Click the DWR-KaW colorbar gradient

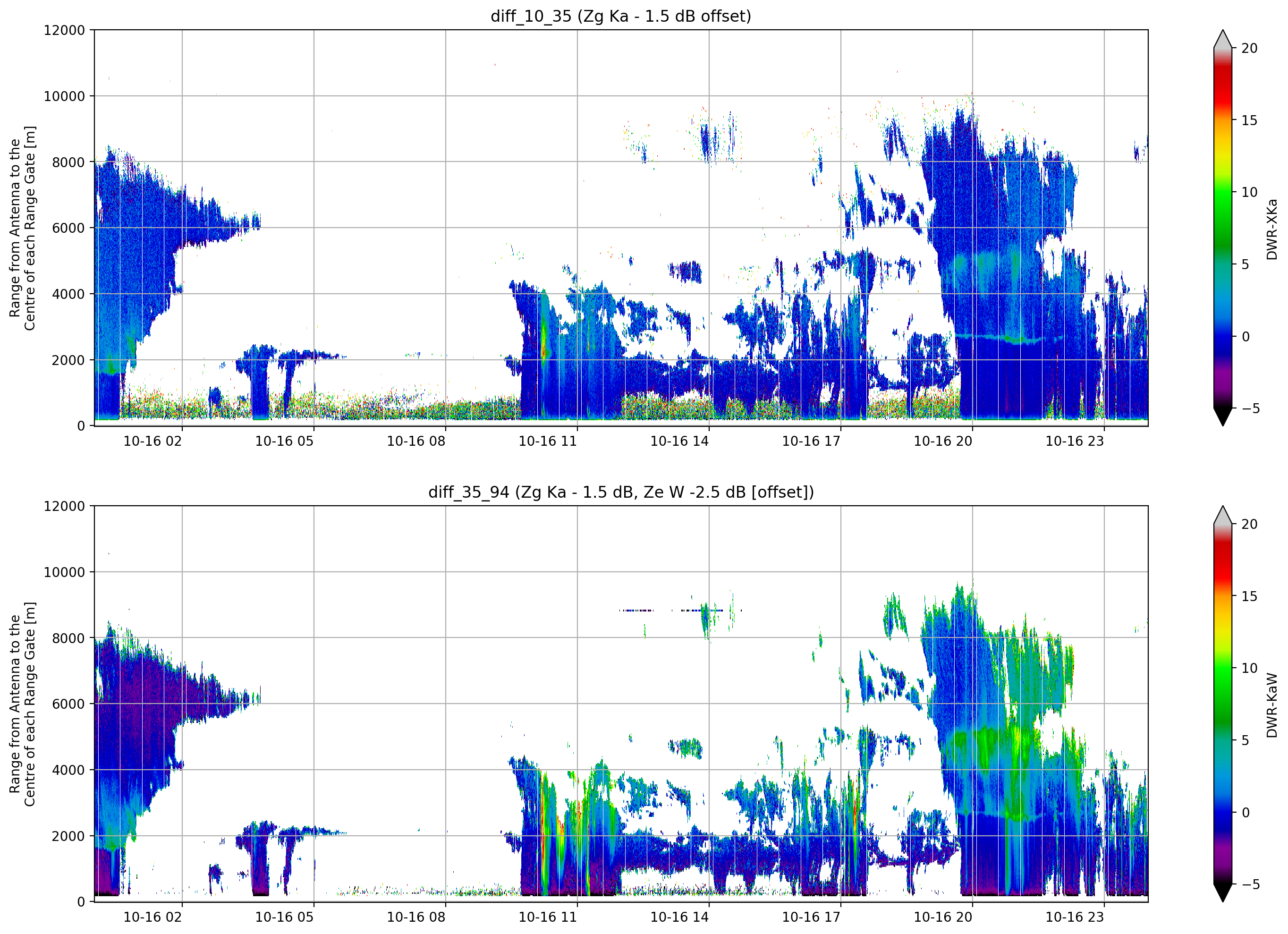(x=1223, y=704)
